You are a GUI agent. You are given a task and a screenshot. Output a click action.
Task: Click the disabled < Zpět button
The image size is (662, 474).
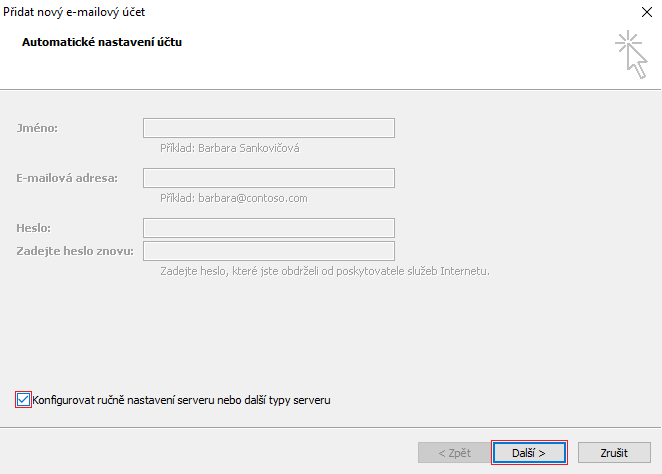click(x=453, y=452)
